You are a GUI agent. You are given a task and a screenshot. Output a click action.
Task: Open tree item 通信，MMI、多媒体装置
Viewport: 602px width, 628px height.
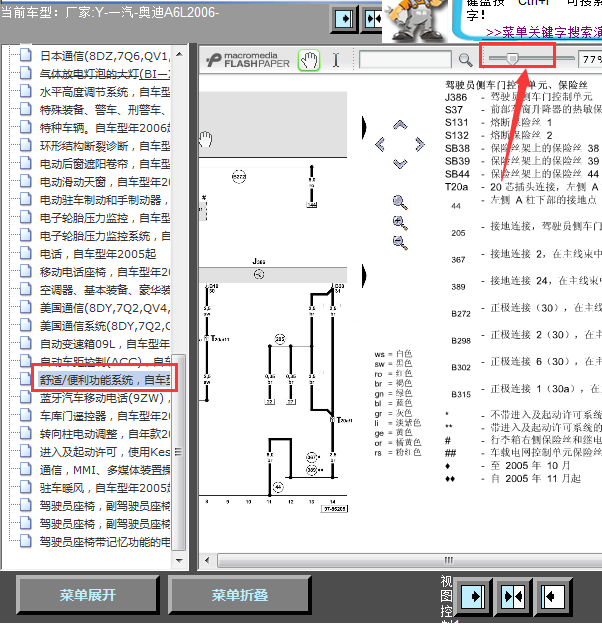coord(105,470)
